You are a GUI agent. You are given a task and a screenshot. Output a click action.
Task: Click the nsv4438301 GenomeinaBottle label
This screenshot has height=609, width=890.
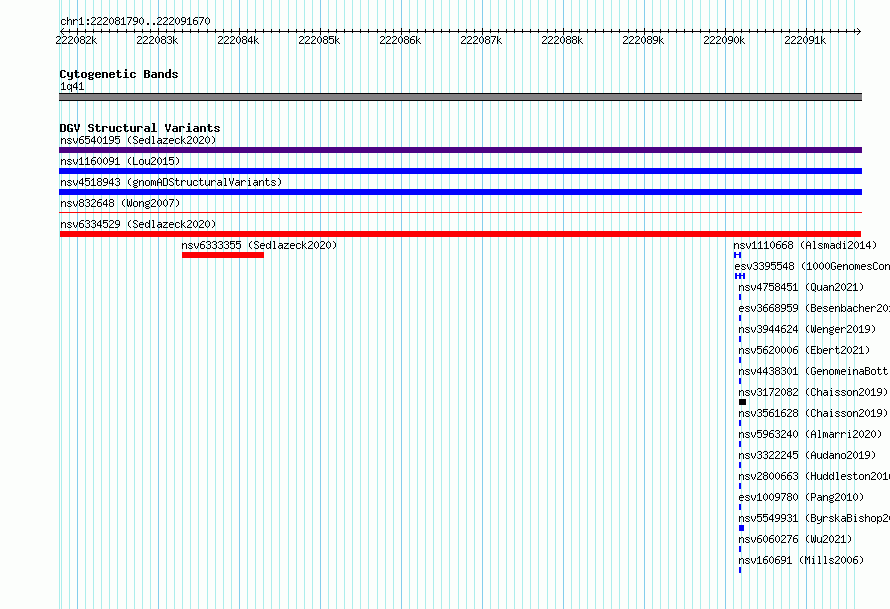point(813,371)
